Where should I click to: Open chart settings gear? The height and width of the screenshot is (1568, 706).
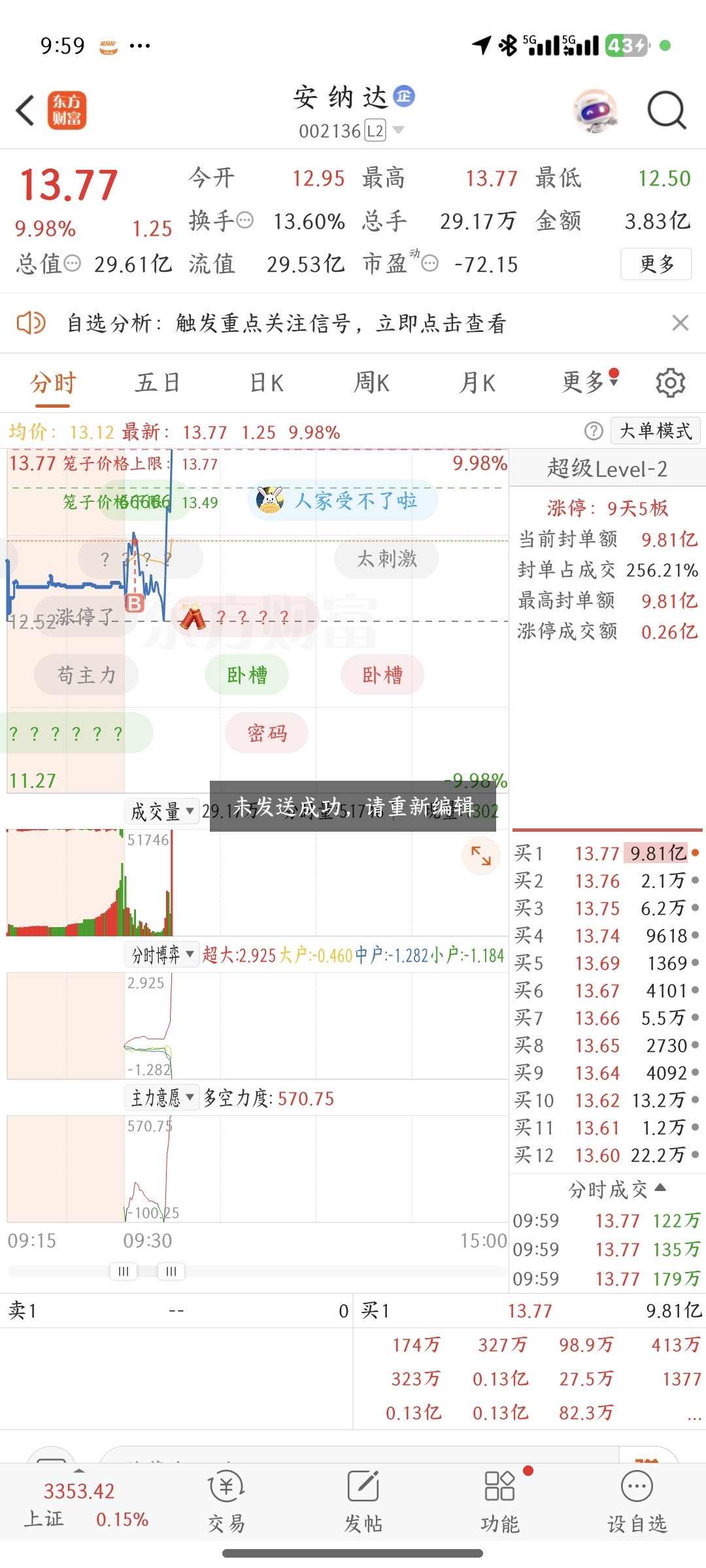pos(670,383)
